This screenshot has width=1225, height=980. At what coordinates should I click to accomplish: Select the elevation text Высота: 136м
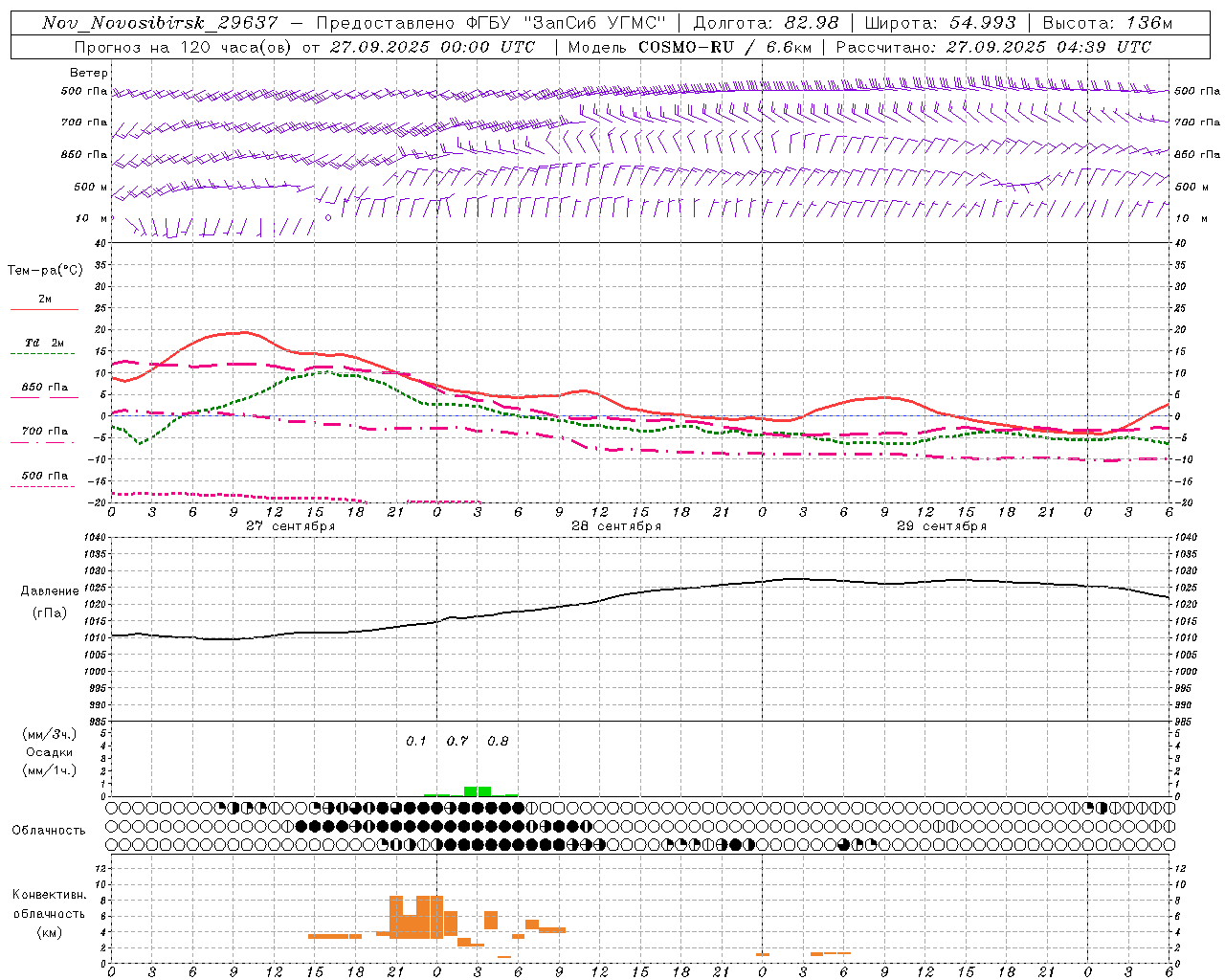1107,23
